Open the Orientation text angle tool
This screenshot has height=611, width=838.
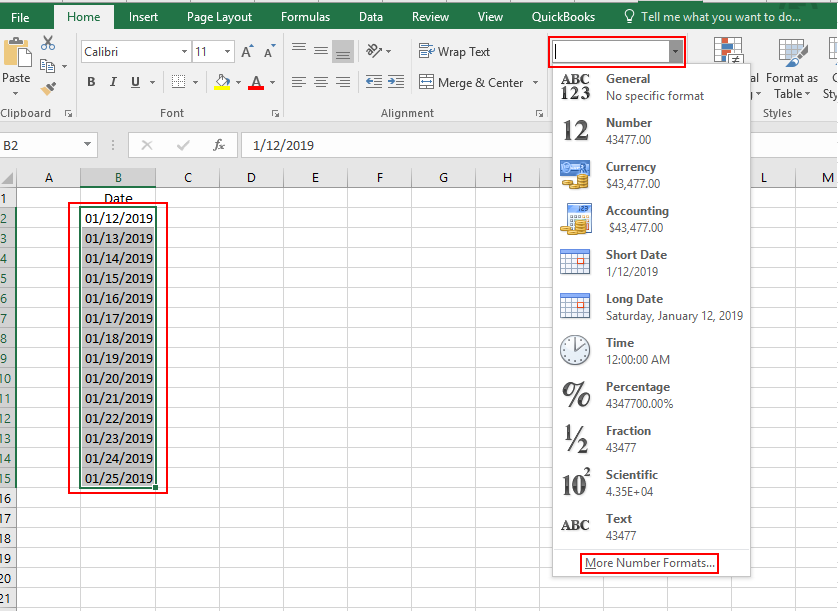tap(374, 51)
